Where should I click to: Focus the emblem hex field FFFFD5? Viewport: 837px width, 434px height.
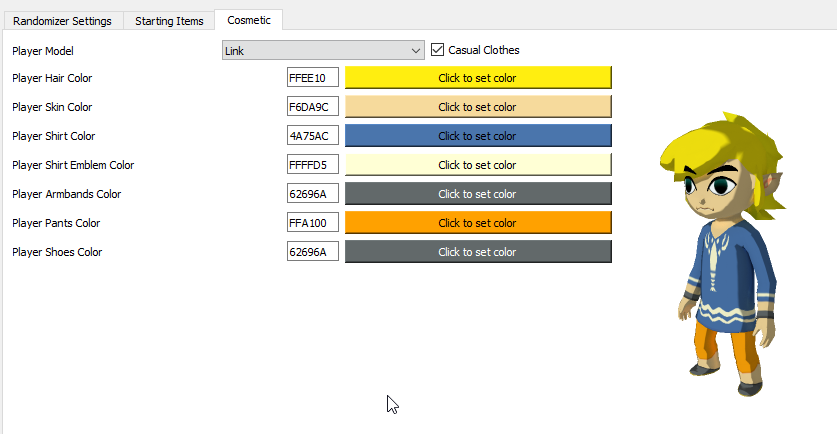(x=313, y=164)
